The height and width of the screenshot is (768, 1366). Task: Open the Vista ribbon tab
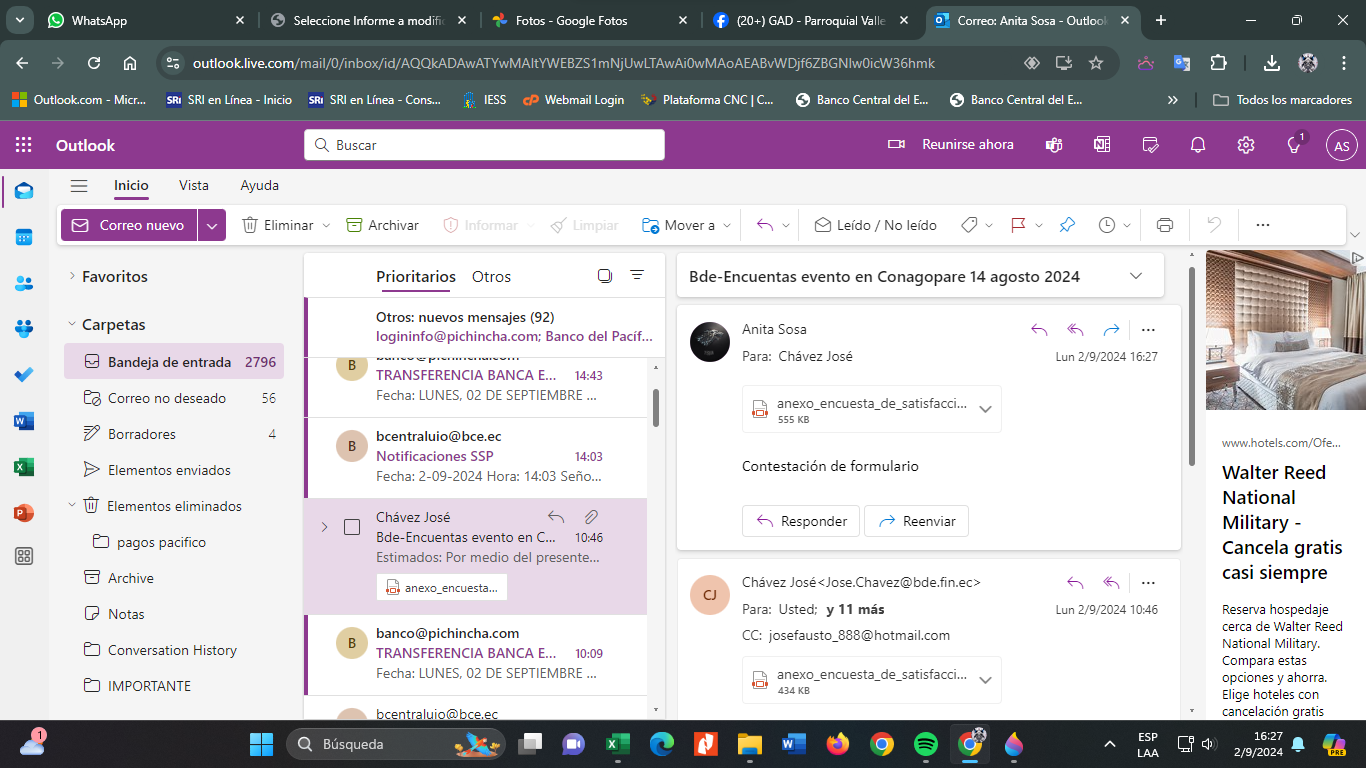[194, 185]
